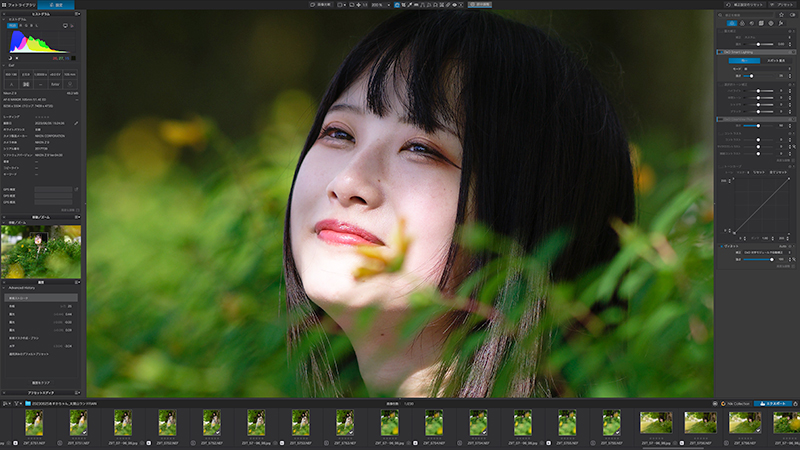Click the lock icon next to Export
The height and width of the screenshot is (450, 800).
(795, 404)
